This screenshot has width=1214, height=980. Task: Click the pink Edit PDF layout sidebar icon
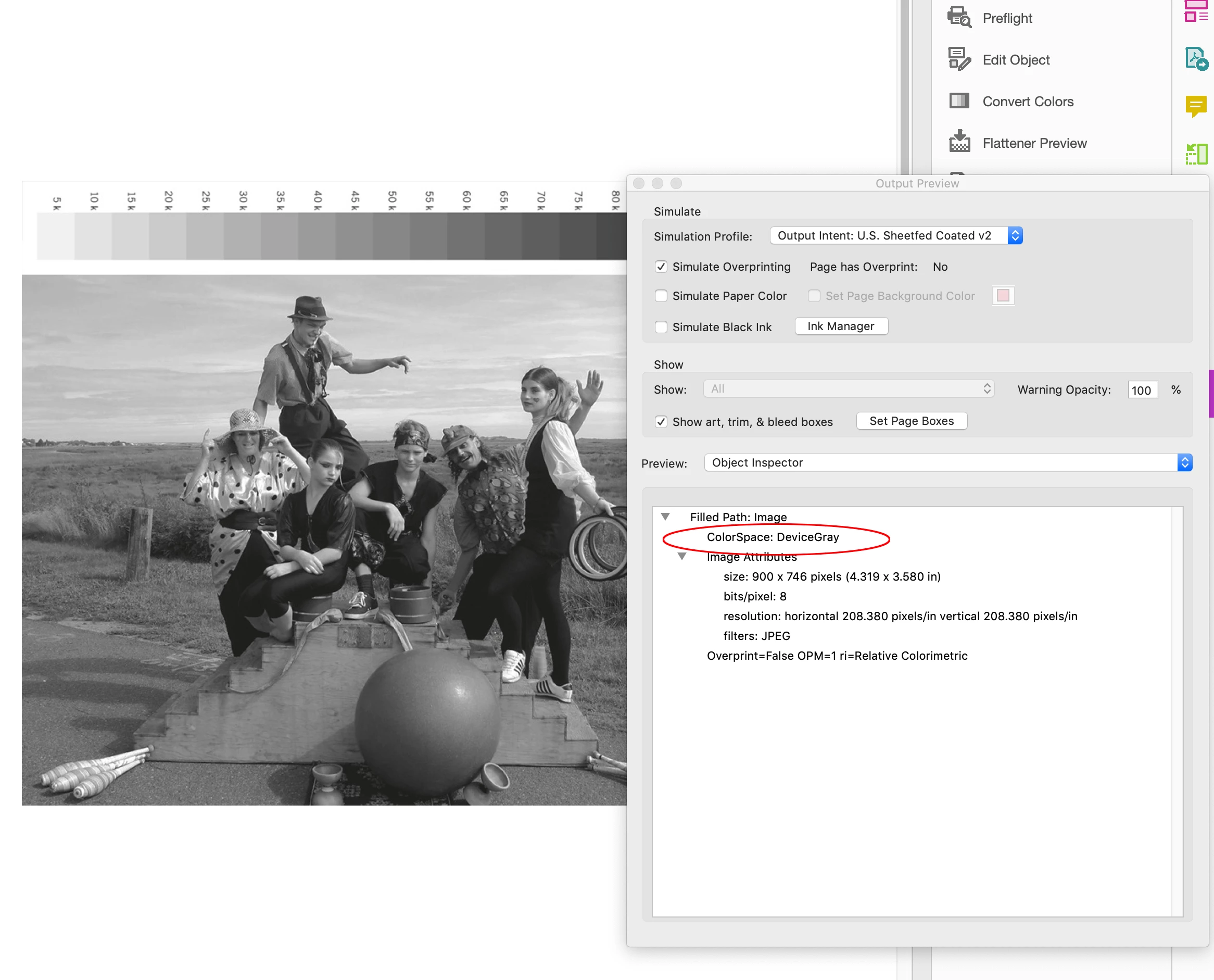point(1196,11)
